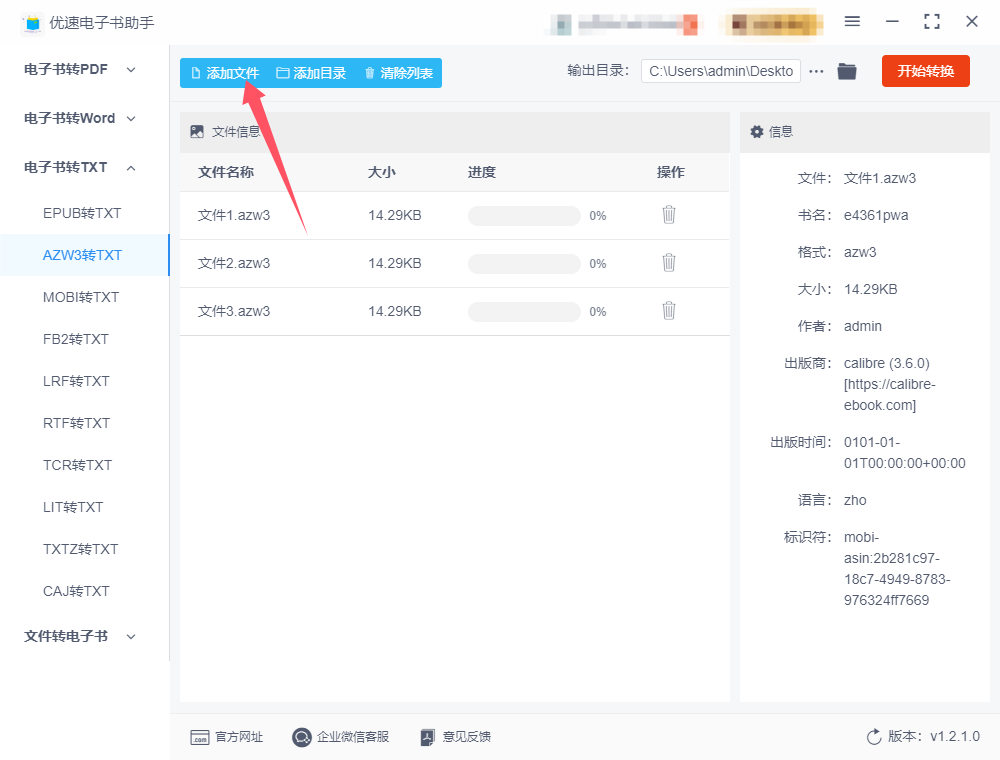This screenshot has width=1000, height=760.
Task: Open output folder icon next to path
Action: 847,71
